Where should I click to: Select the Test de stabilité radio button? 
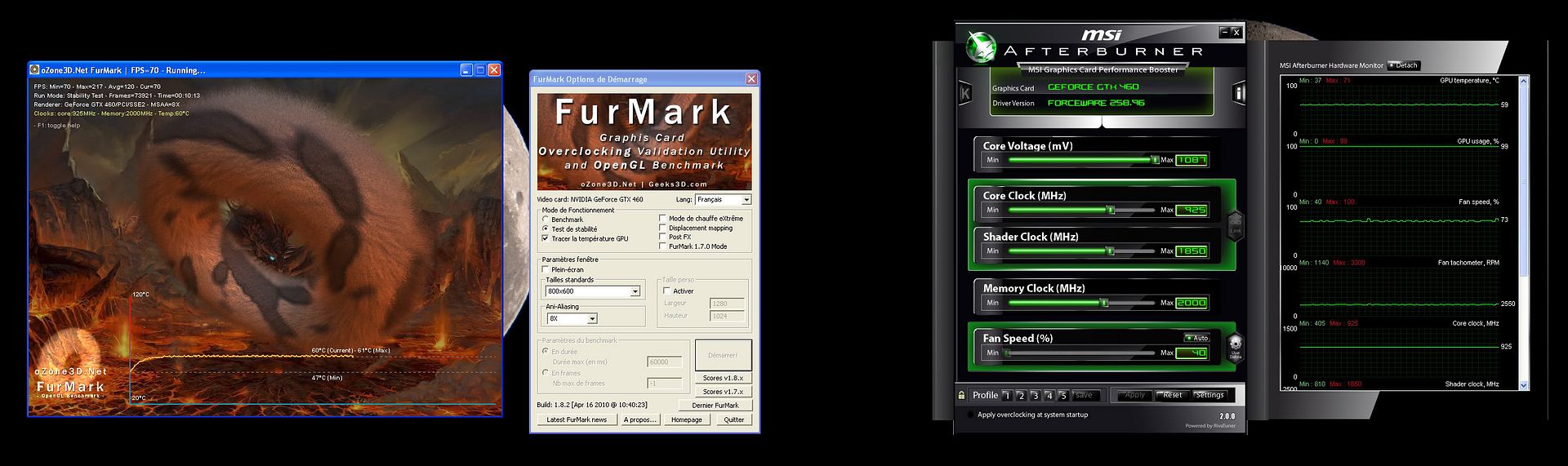[x=546, y=229]
